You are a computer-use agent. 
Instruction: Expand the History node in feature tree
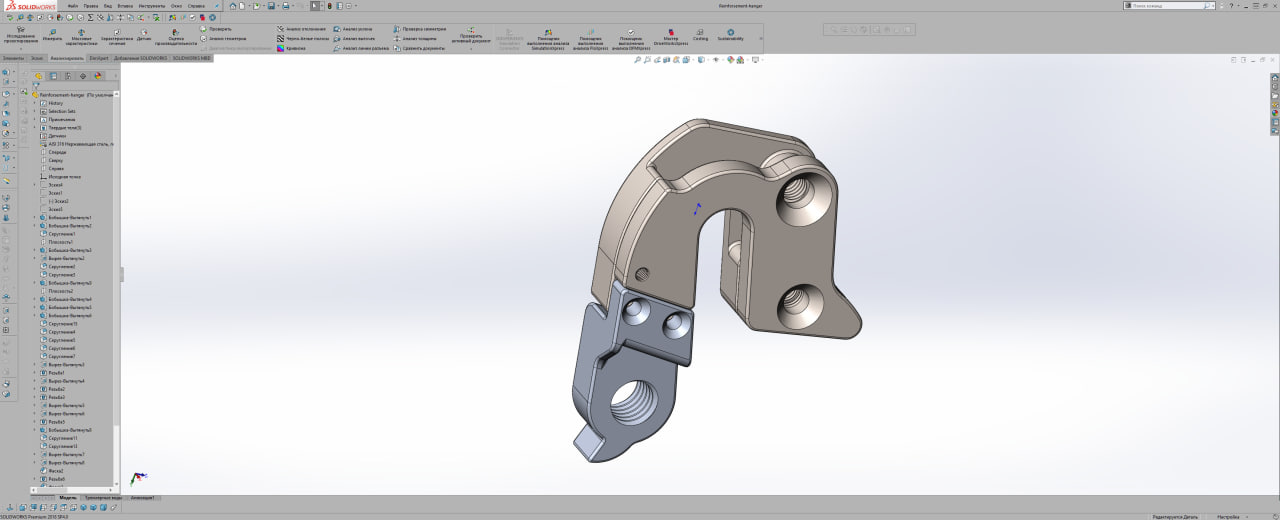35,103
